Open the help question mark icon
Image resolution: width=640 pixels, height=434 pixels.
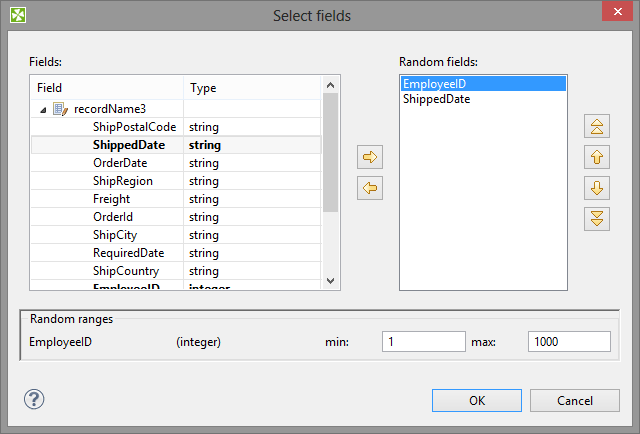pyautogui.click(x=34, y=399)
